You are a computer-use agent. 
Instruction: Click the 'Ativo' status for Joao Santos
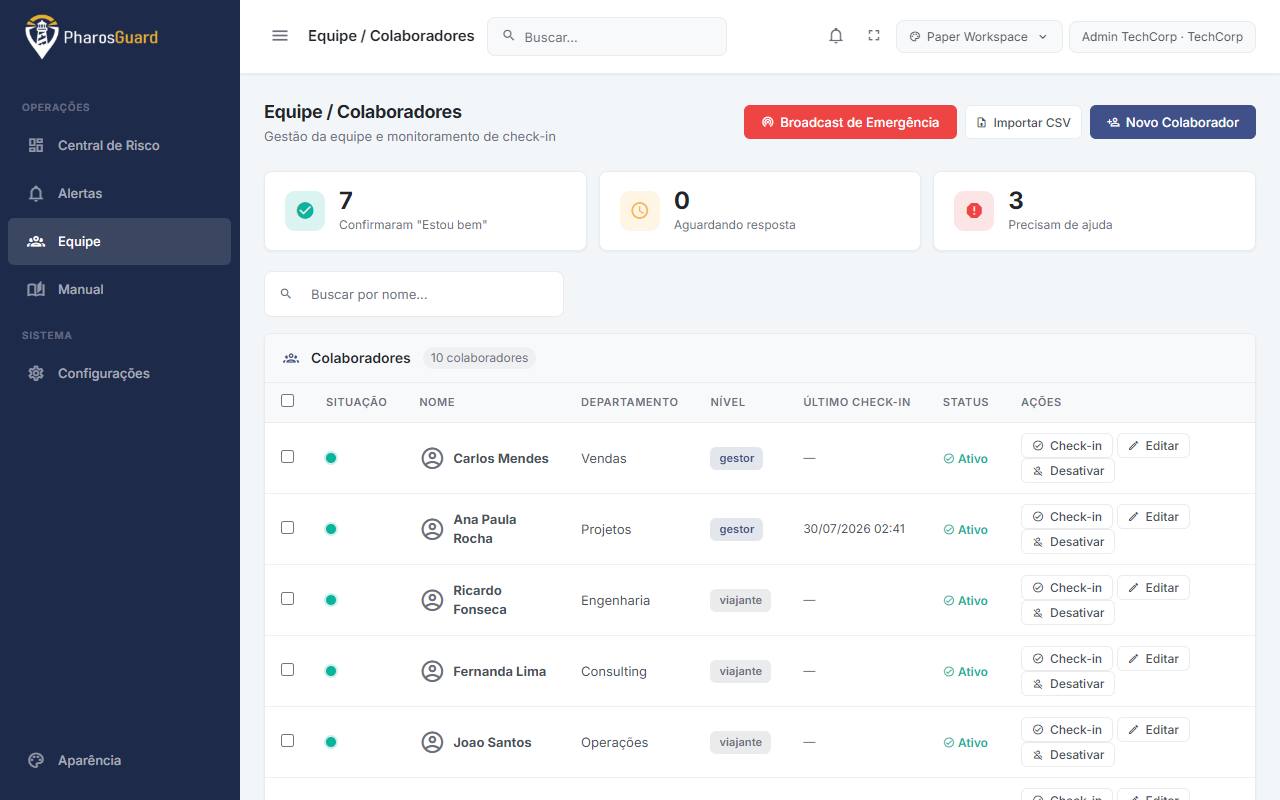click(x=966, y=742)
